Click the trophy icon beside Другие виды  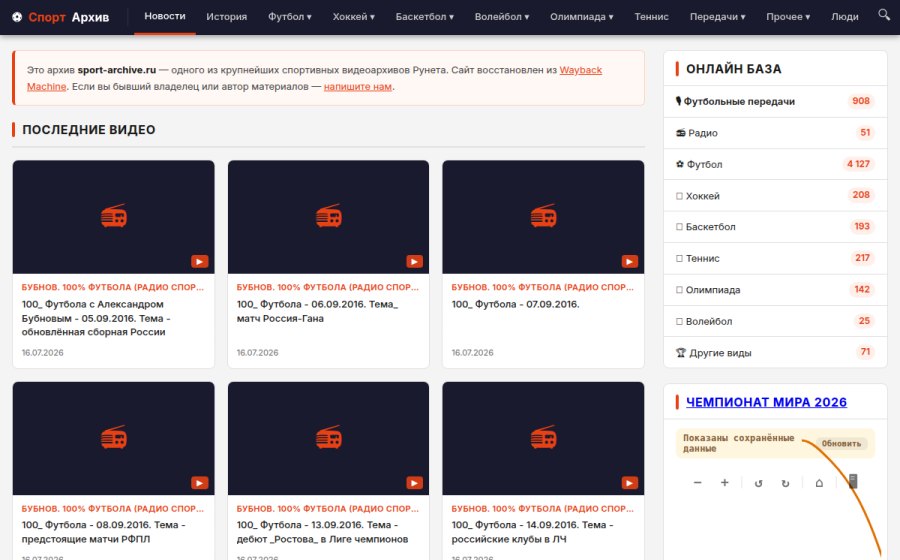click(x=681, y=353)
